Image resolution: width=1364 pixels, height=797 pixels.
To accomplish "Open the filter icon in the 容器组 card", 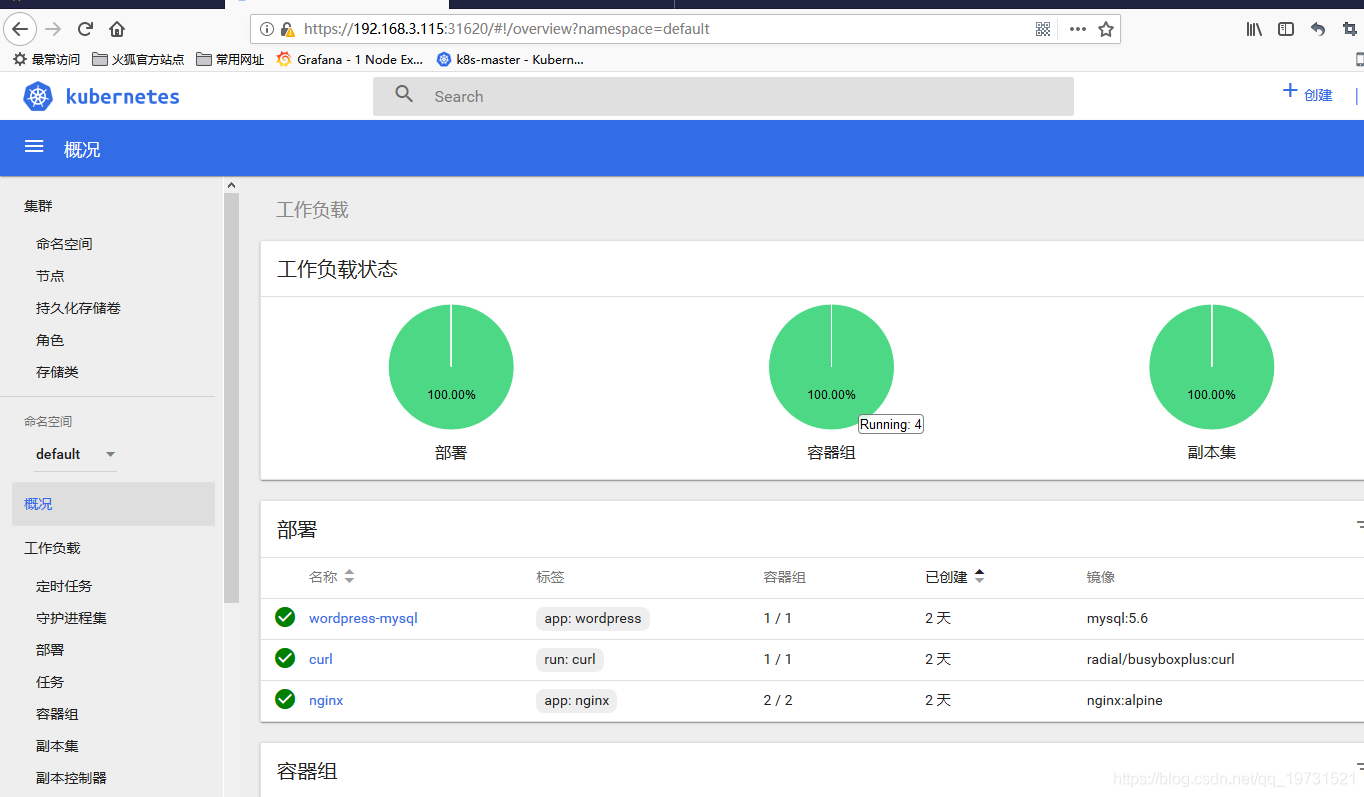I will [1360, 765].
